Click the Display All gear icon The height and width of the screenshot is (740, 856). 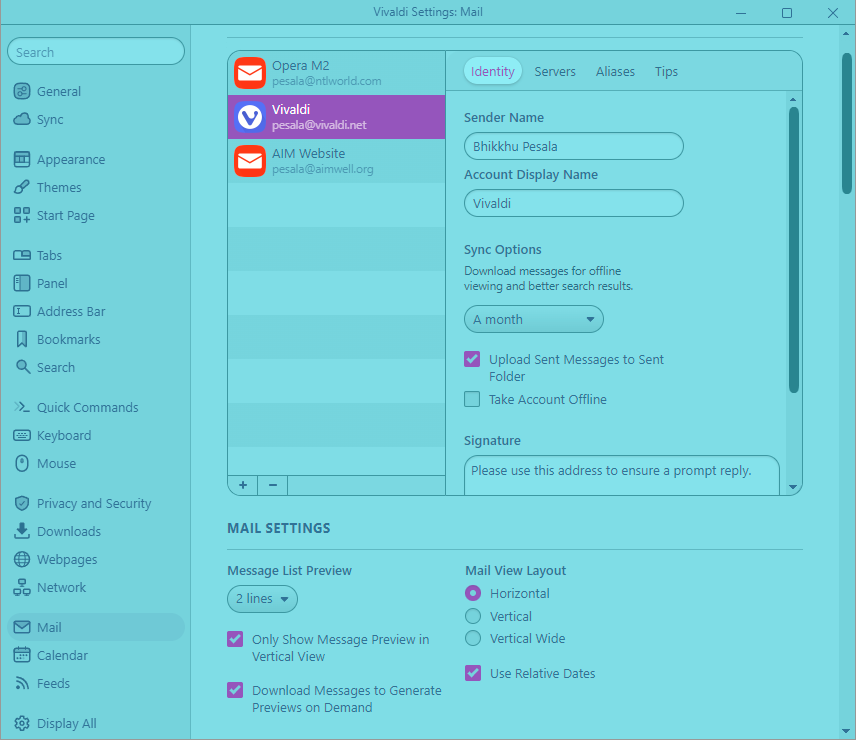[22, 724]
